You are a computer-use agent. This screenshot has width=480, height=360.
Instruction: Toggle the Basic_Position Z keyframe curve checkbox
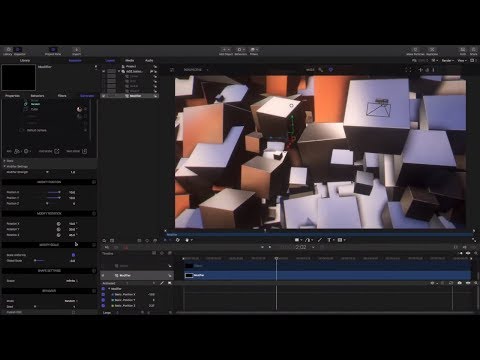103,305
